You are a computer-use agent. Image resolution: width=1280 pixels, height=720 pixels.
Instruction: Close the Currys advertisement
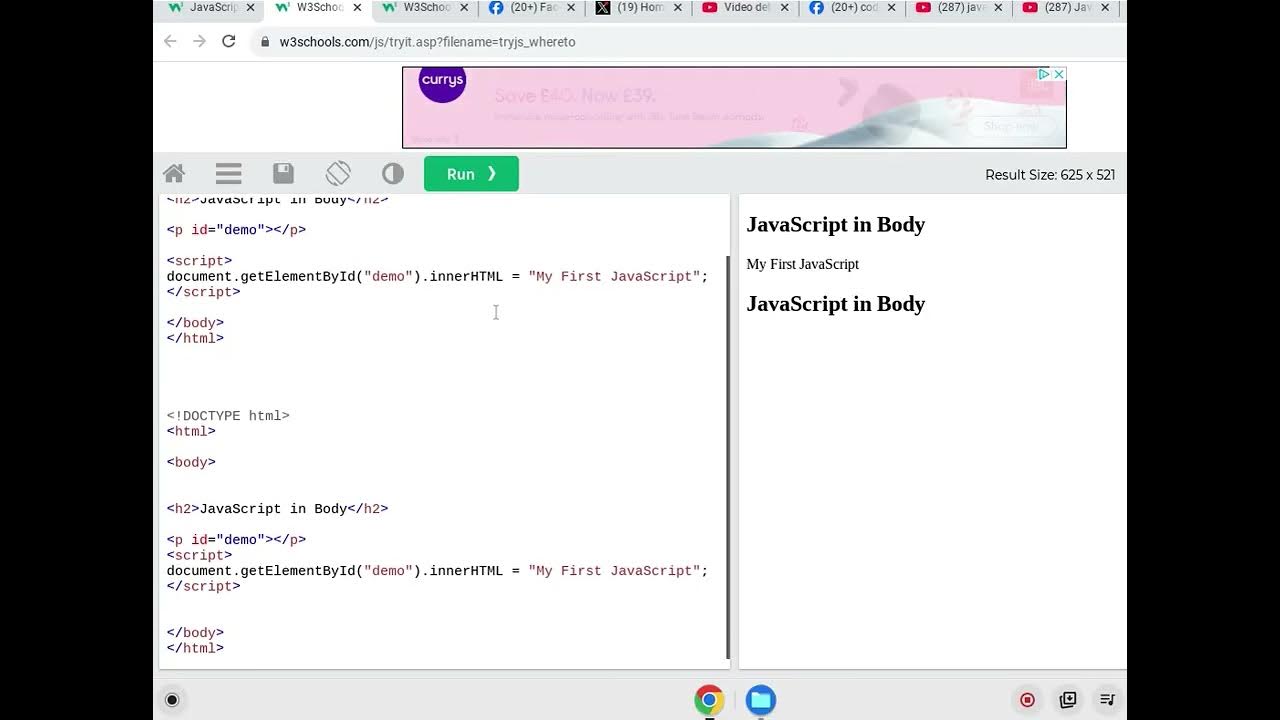(x=1059, y=74)
